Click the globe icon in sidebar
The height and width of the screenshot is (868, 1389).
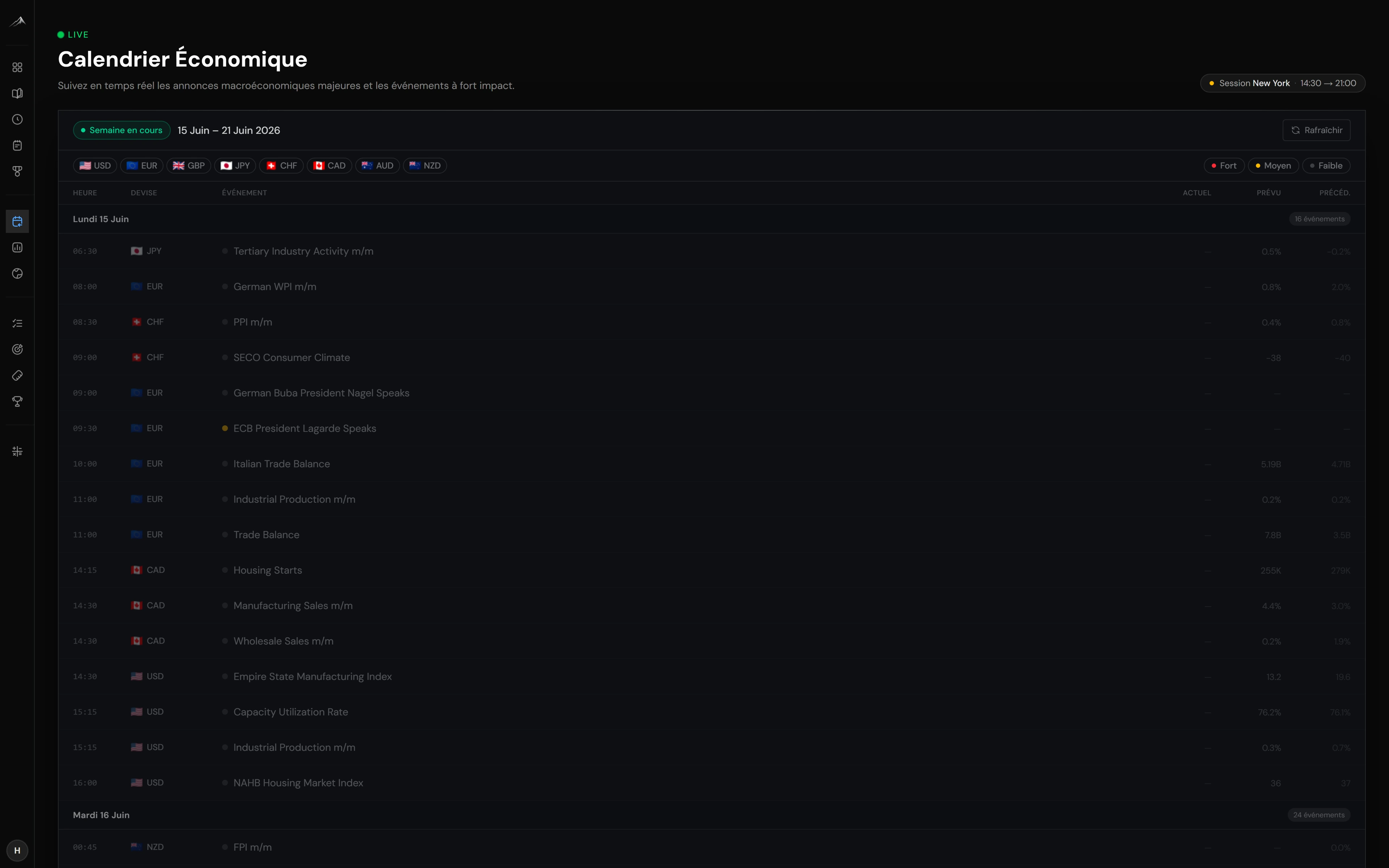tap(17, 273)
